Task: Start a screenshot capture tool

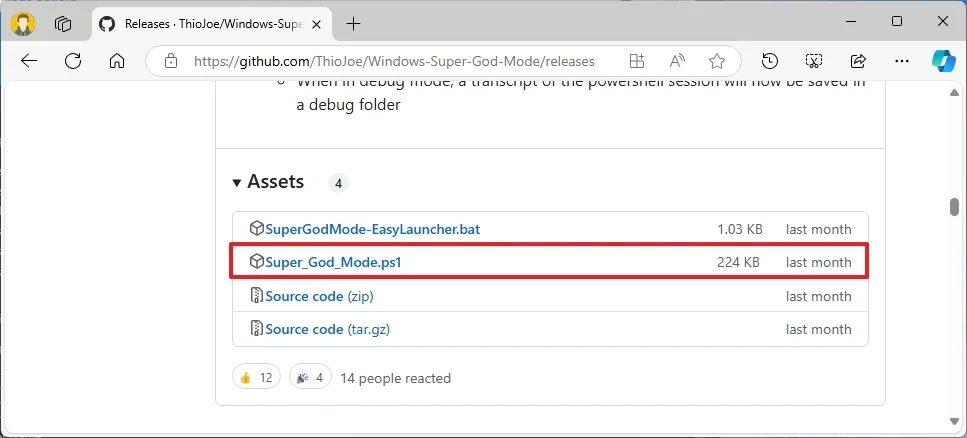Action: [814, 60]
